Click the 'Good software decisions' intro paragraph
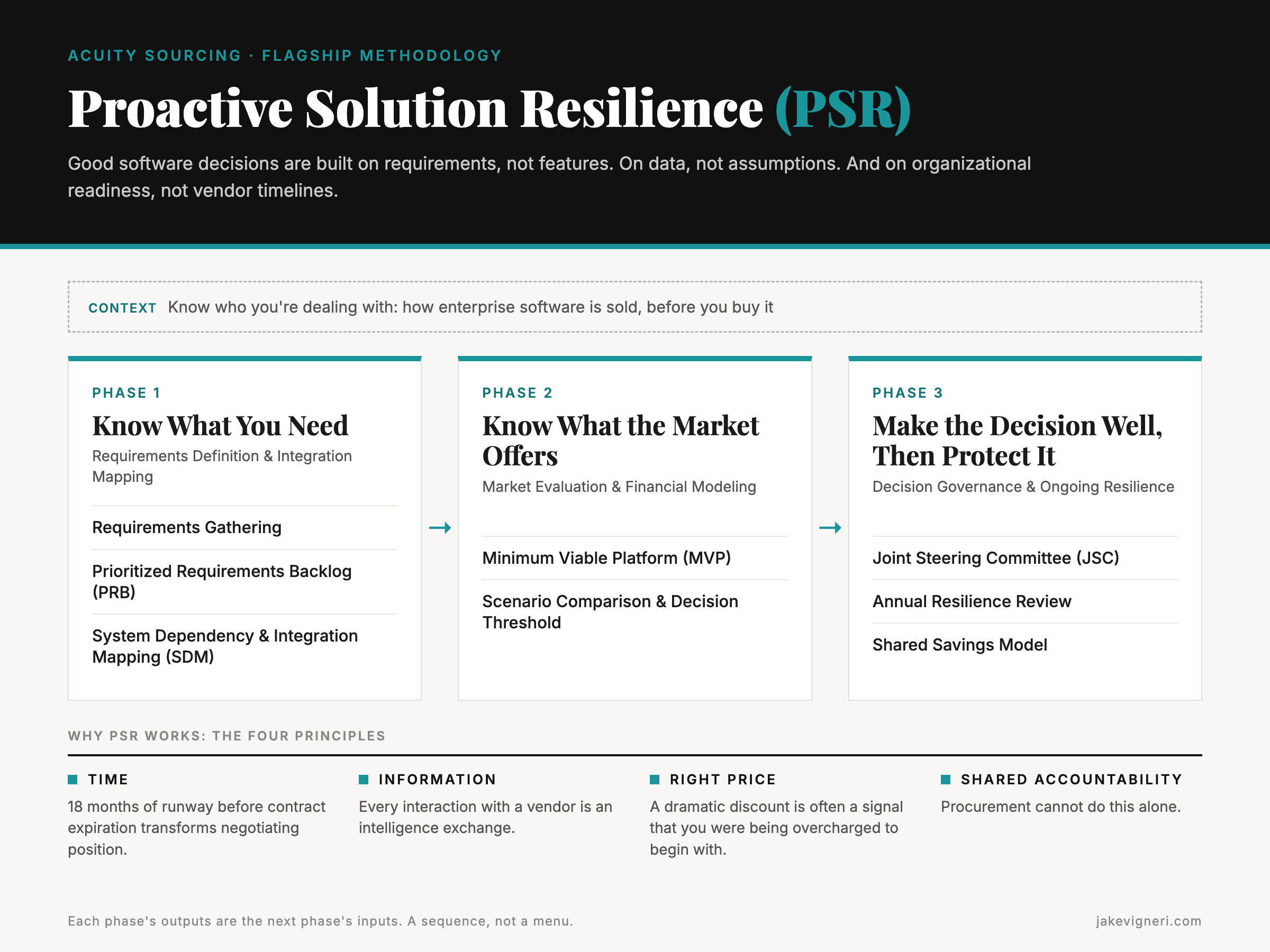1270x952 pixels. (x=549, y=177)
